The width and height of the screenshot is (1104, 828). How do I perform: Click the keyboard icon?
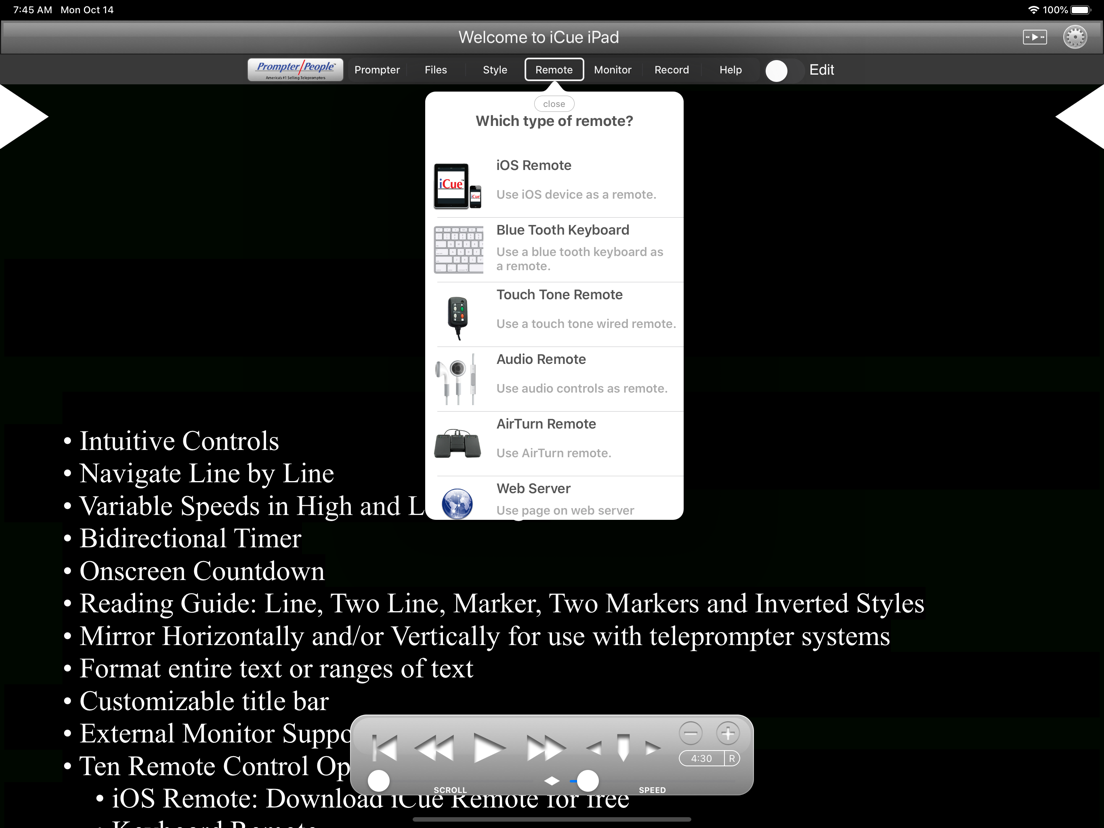[x=458, y=249]
